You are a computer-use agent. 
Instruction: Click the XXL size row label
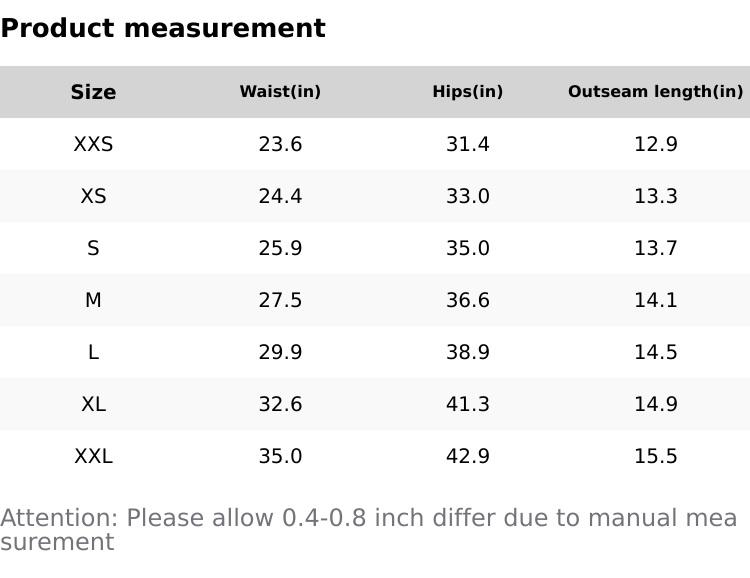coord(93,456)
